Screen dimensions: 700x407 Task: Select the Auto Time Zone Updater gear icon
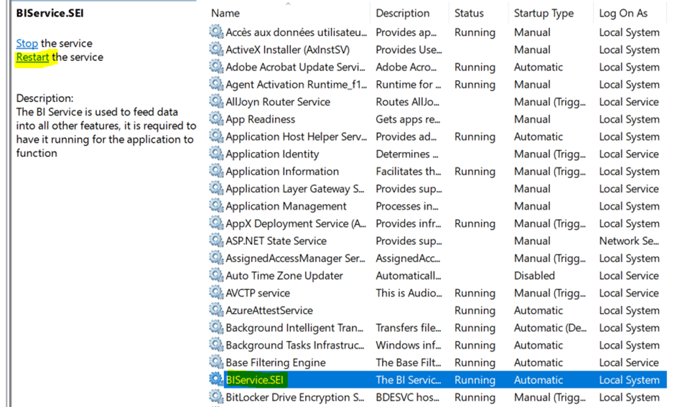216,276
